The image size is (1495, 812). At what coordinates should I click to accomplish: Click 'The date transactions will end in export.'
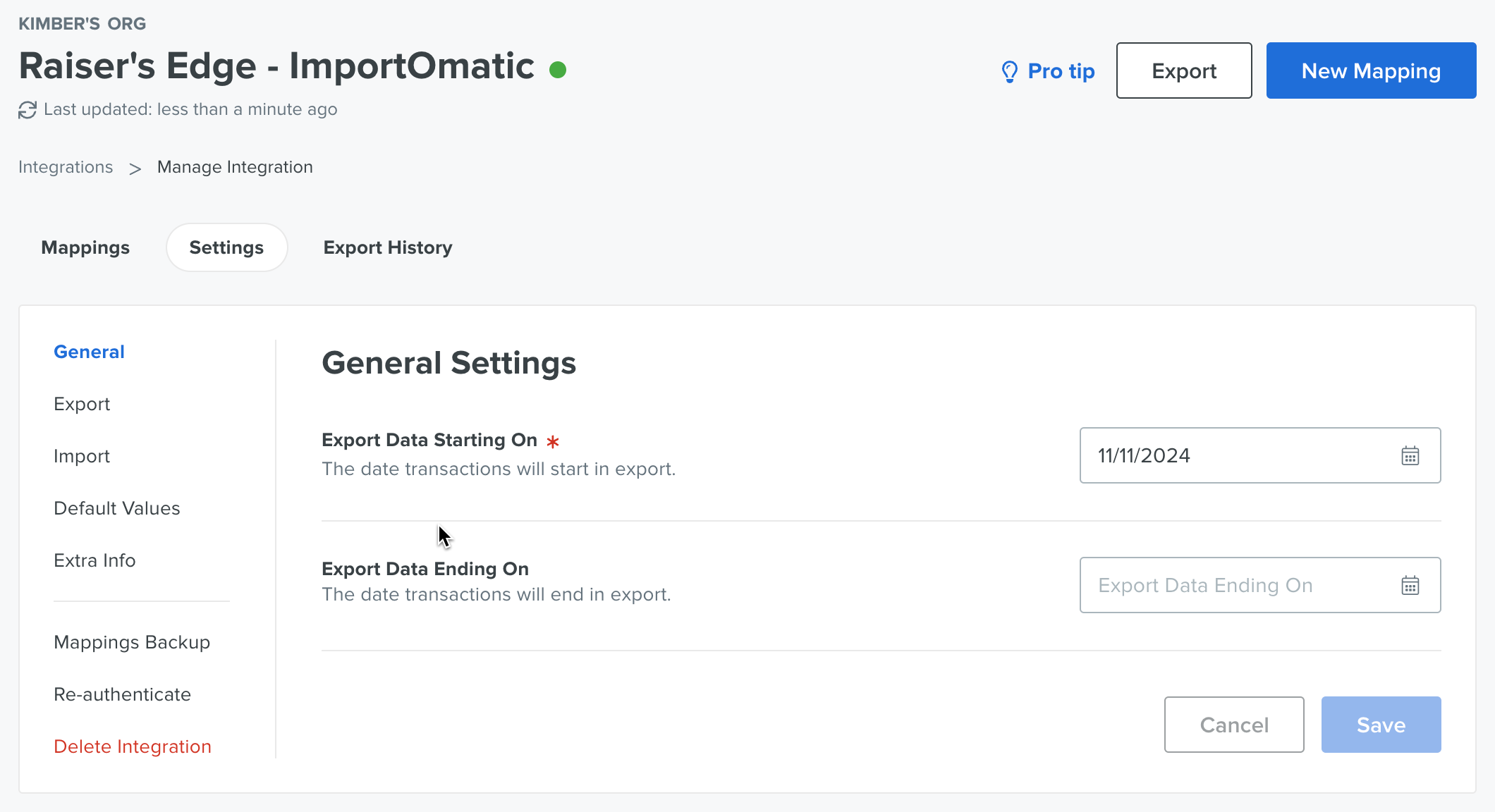[496, 594]
